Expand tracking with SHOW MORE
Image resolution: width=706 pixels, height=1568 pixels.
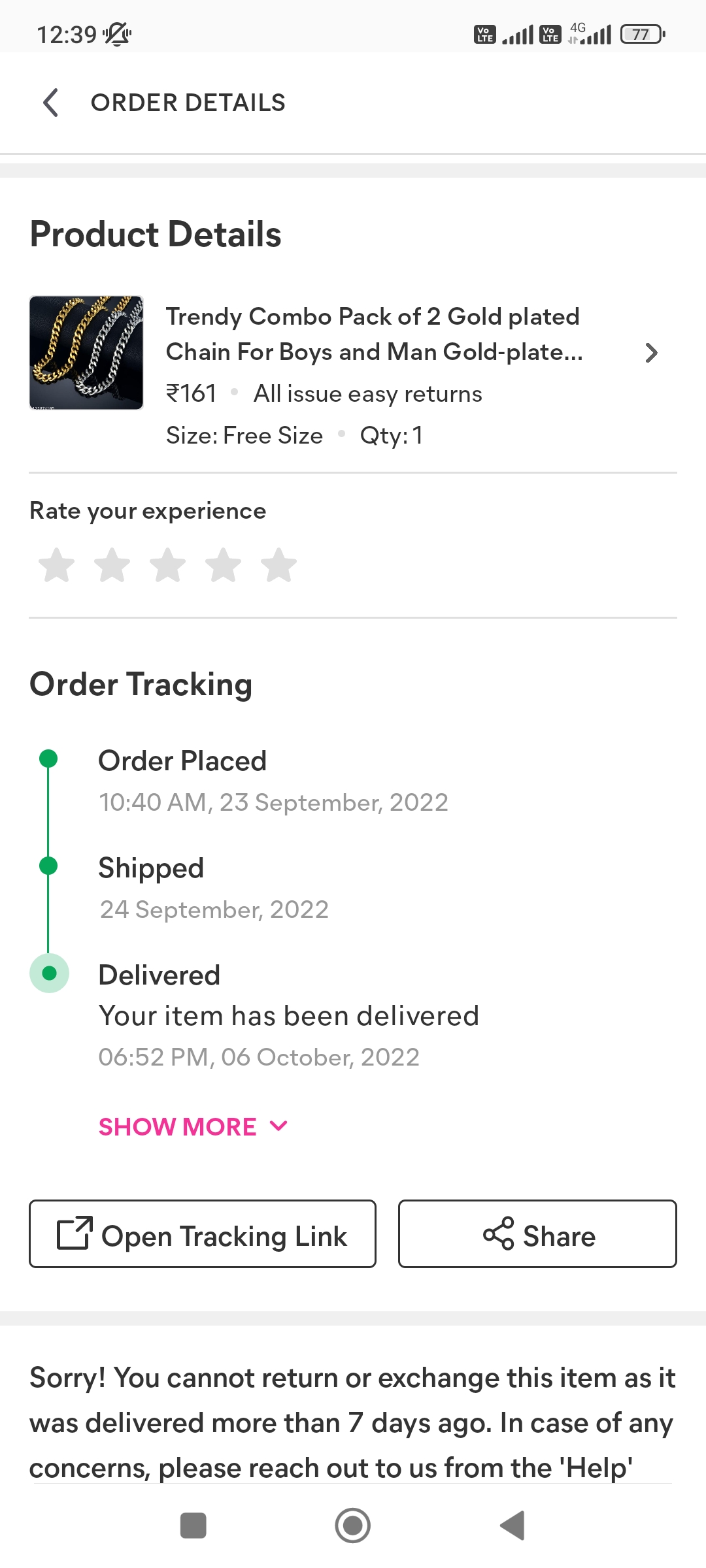tap(178, 1127)
